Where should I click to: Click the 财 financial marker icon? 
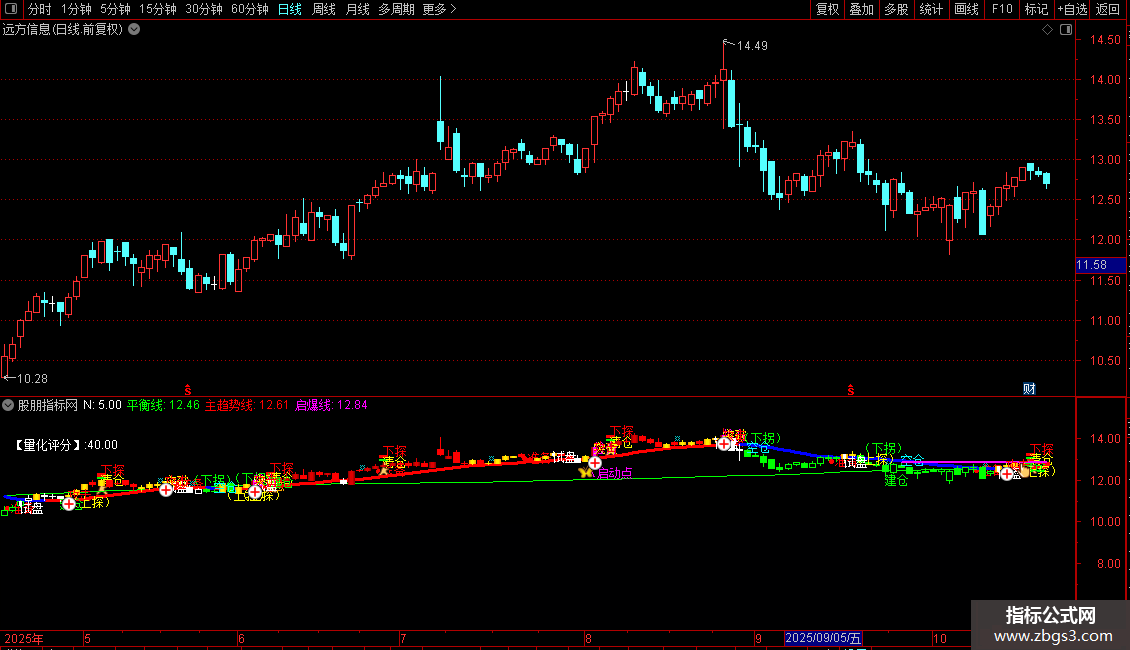point(1029,389)
